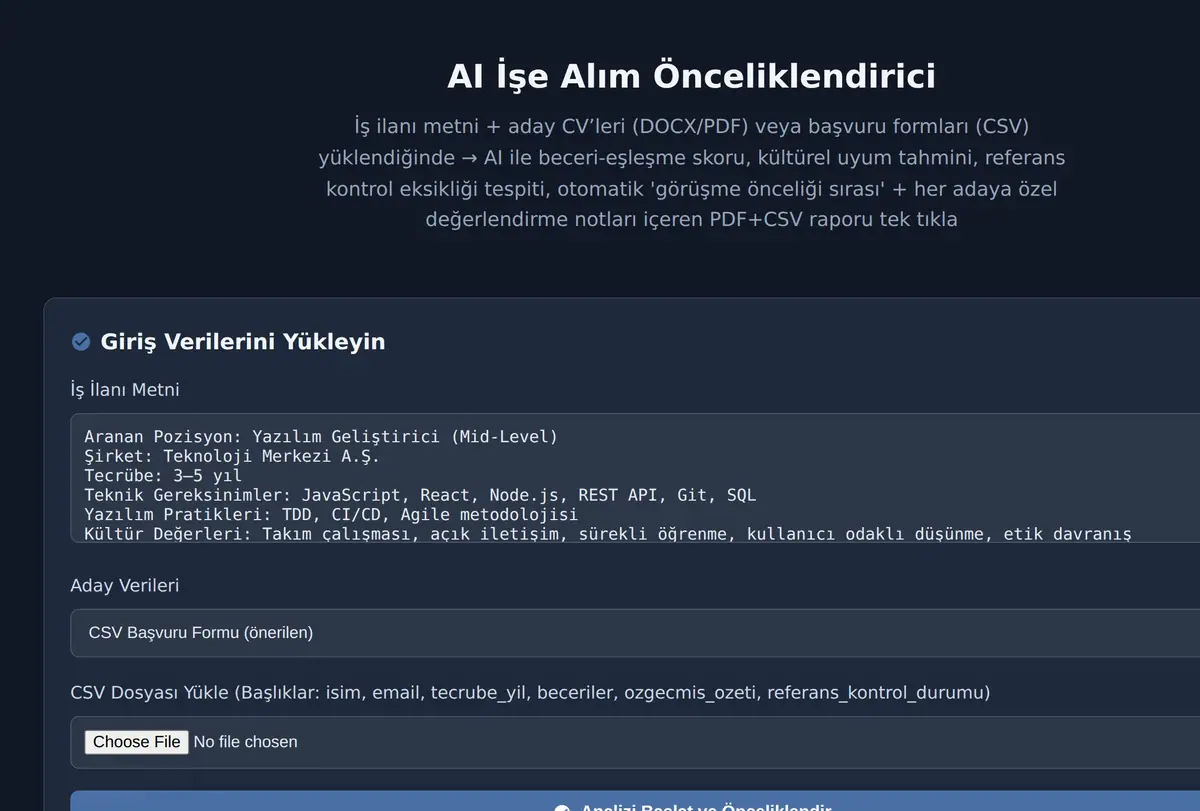Click the 'Şirket: Teknoloji Merkezi A.Ş.' line
Image resolution: width=1200 pixels, height=811 pixels.
232,456
